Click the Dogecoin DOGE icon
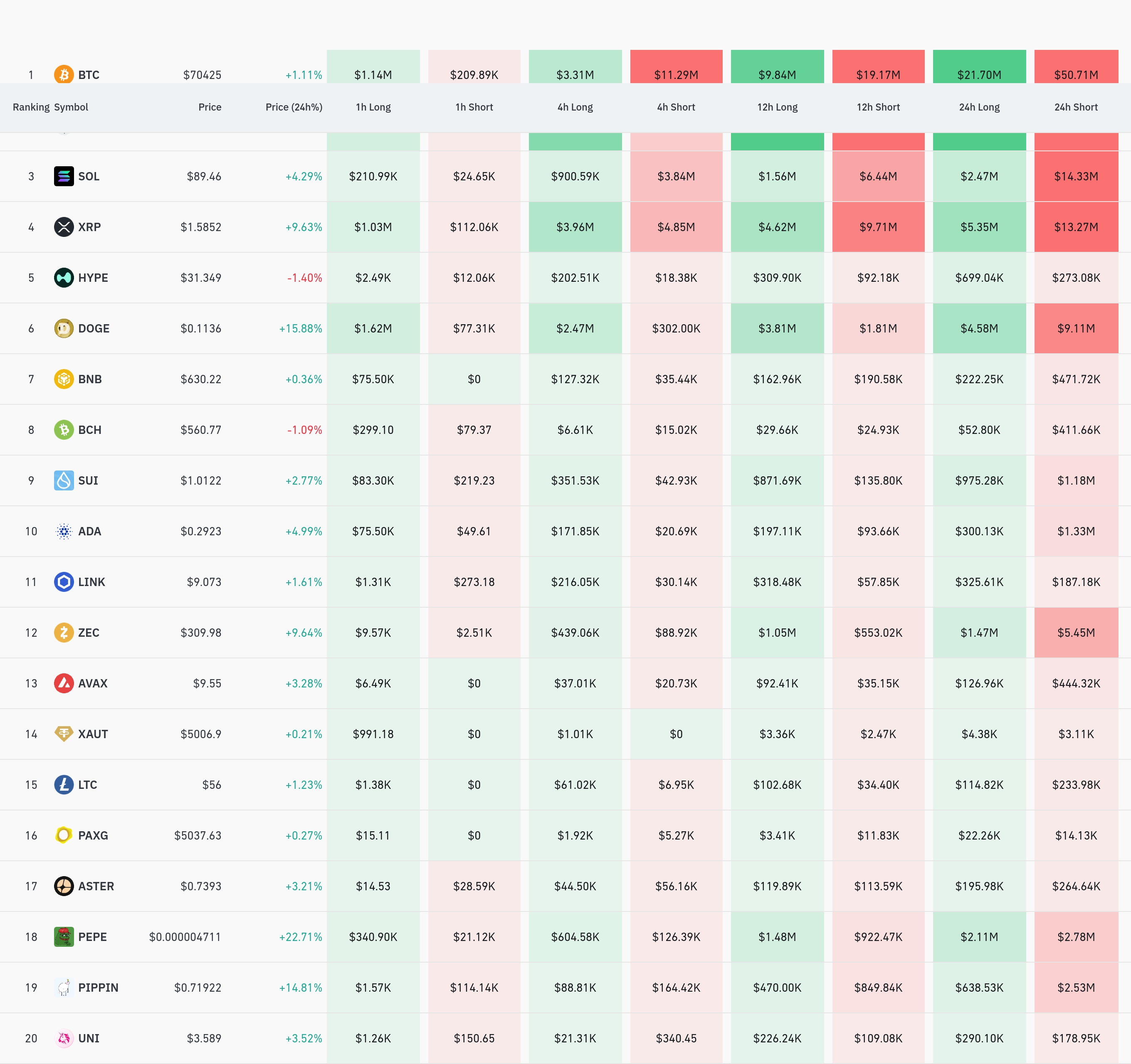 (x=64, y=328)
